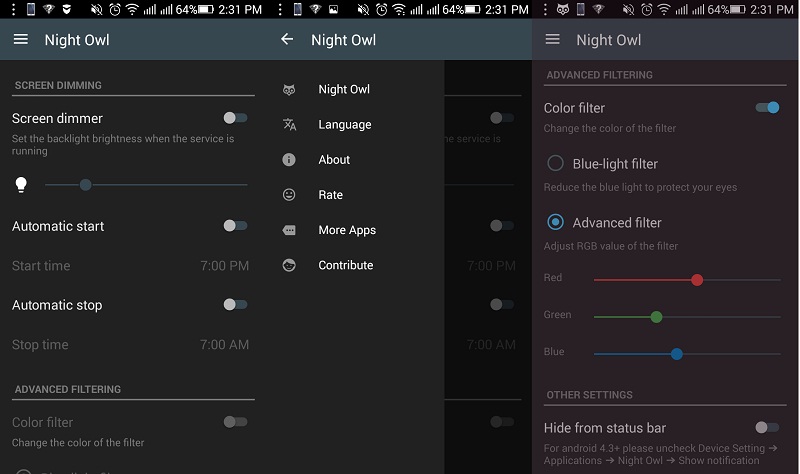Image resolution: width=800 pixels, height=474 pixels.
Task: Open hamburger menu in left Night Owl screen
Action: coord(20,39)
